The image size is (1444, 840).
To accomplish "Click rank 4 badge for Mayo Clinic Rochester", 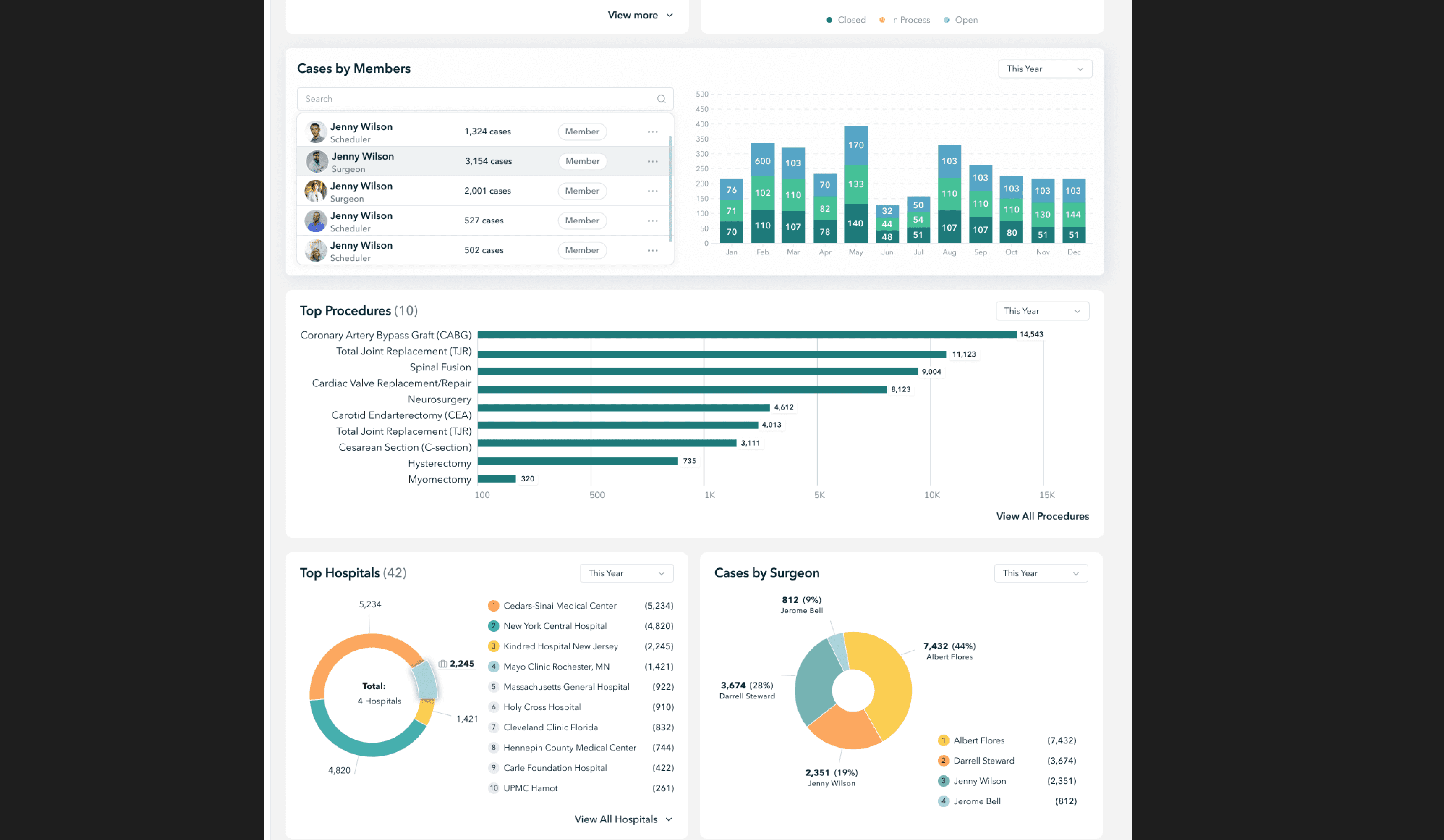I will pos(493,667).
